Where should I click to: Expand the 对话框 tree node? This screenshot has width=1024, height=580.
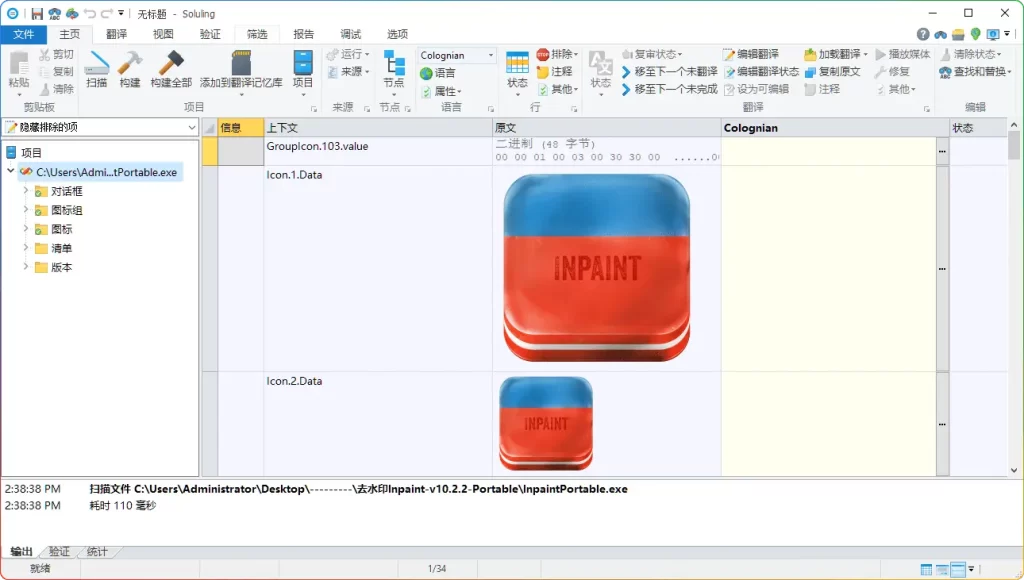[25, 191]
